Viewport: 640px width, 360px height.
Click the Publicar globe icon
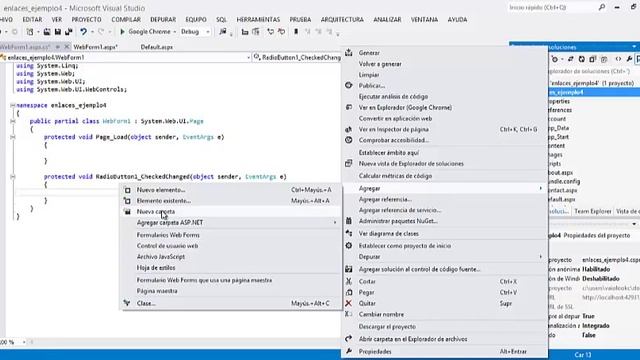[349, 85]
